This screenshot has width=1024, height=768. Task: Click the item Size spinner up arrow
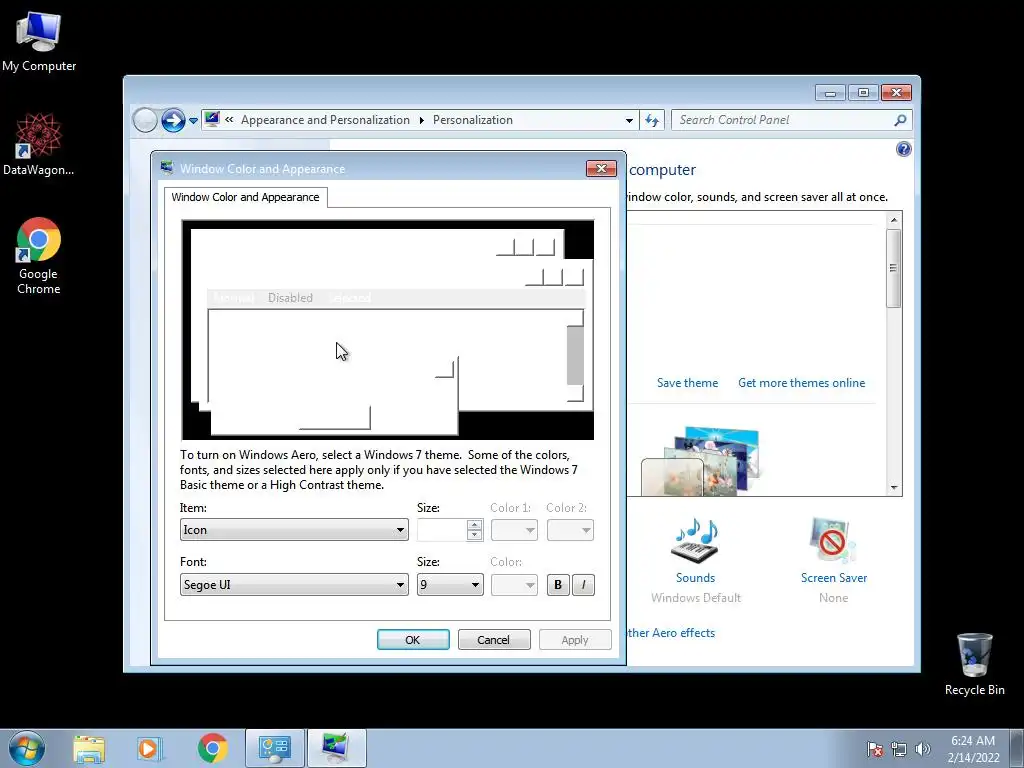[475, 524]
